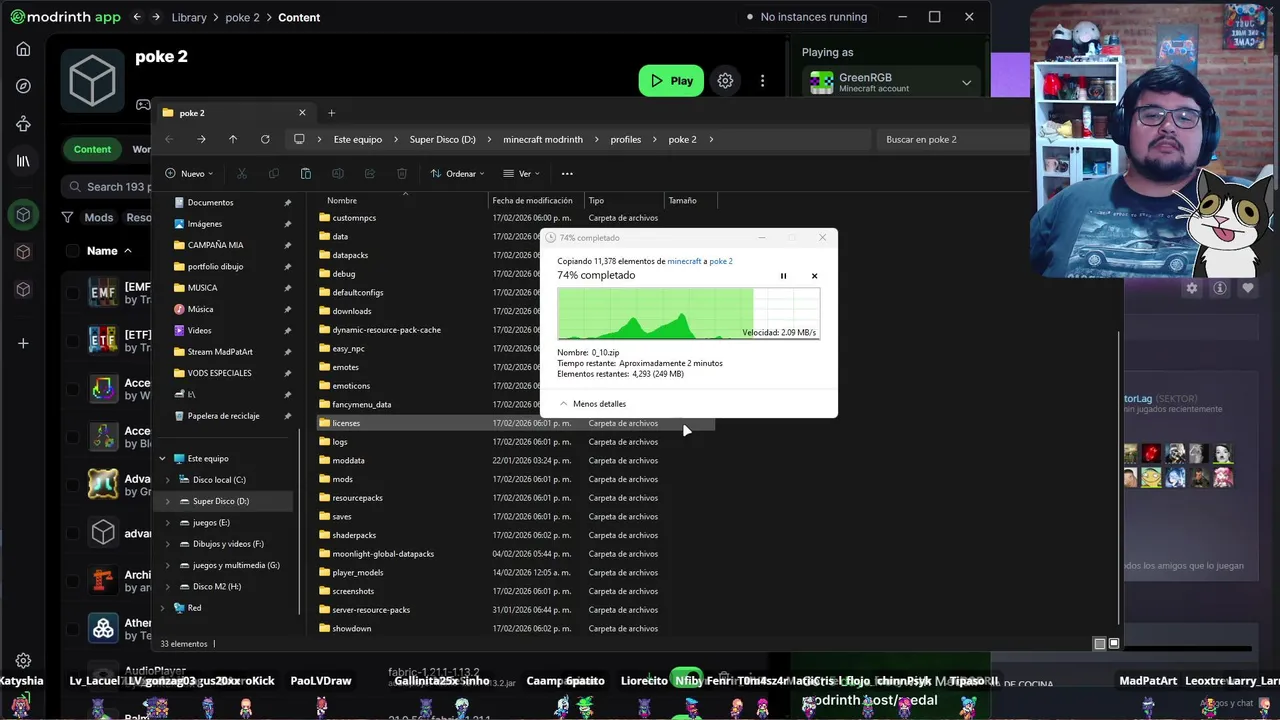Open the Nuevo dropdown in Explorer
Image resolution: width=1280 pixels, height=720 pixels.
189,173
